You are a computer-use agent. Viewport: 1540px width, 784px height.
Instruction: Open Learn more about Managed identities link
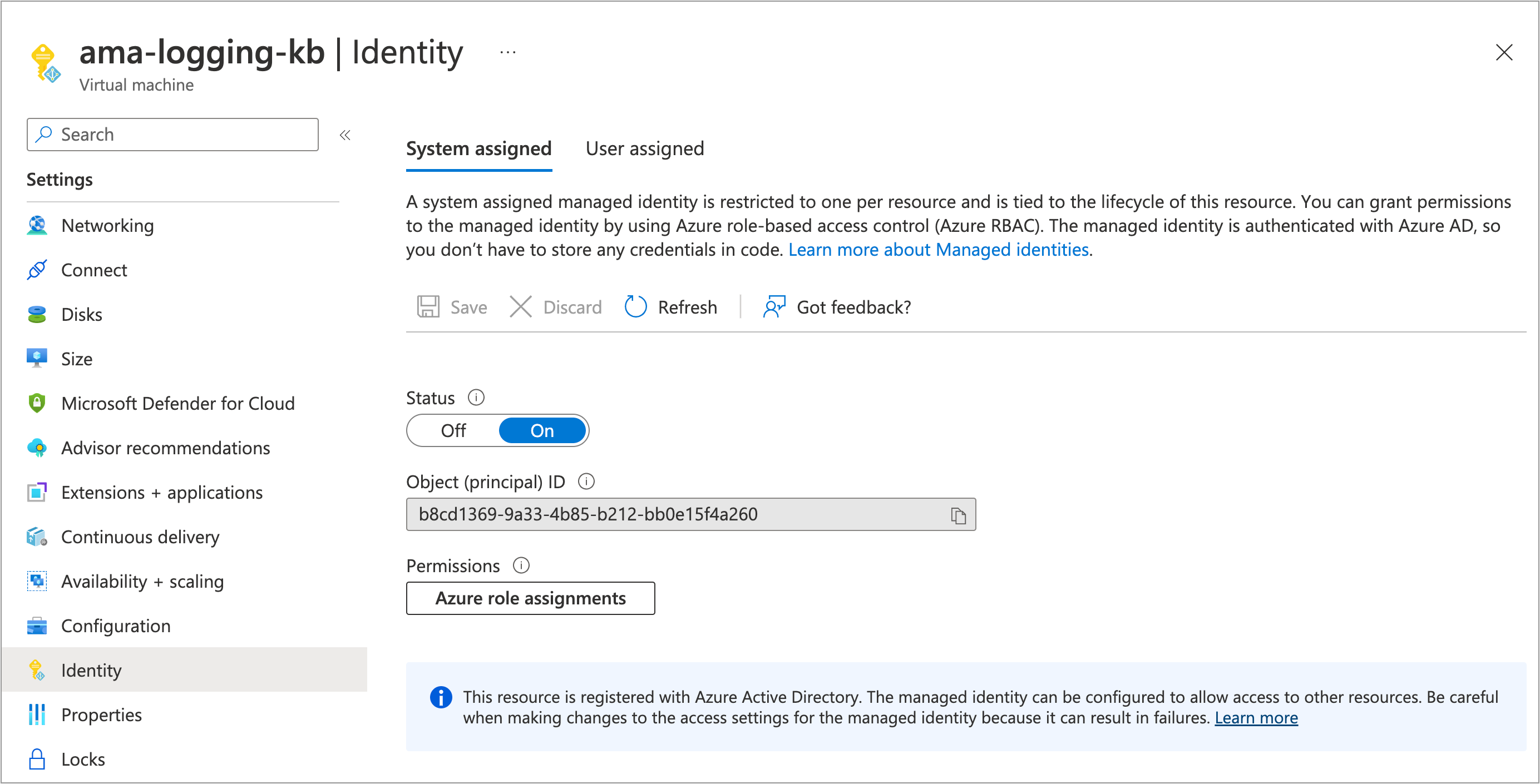939,250
